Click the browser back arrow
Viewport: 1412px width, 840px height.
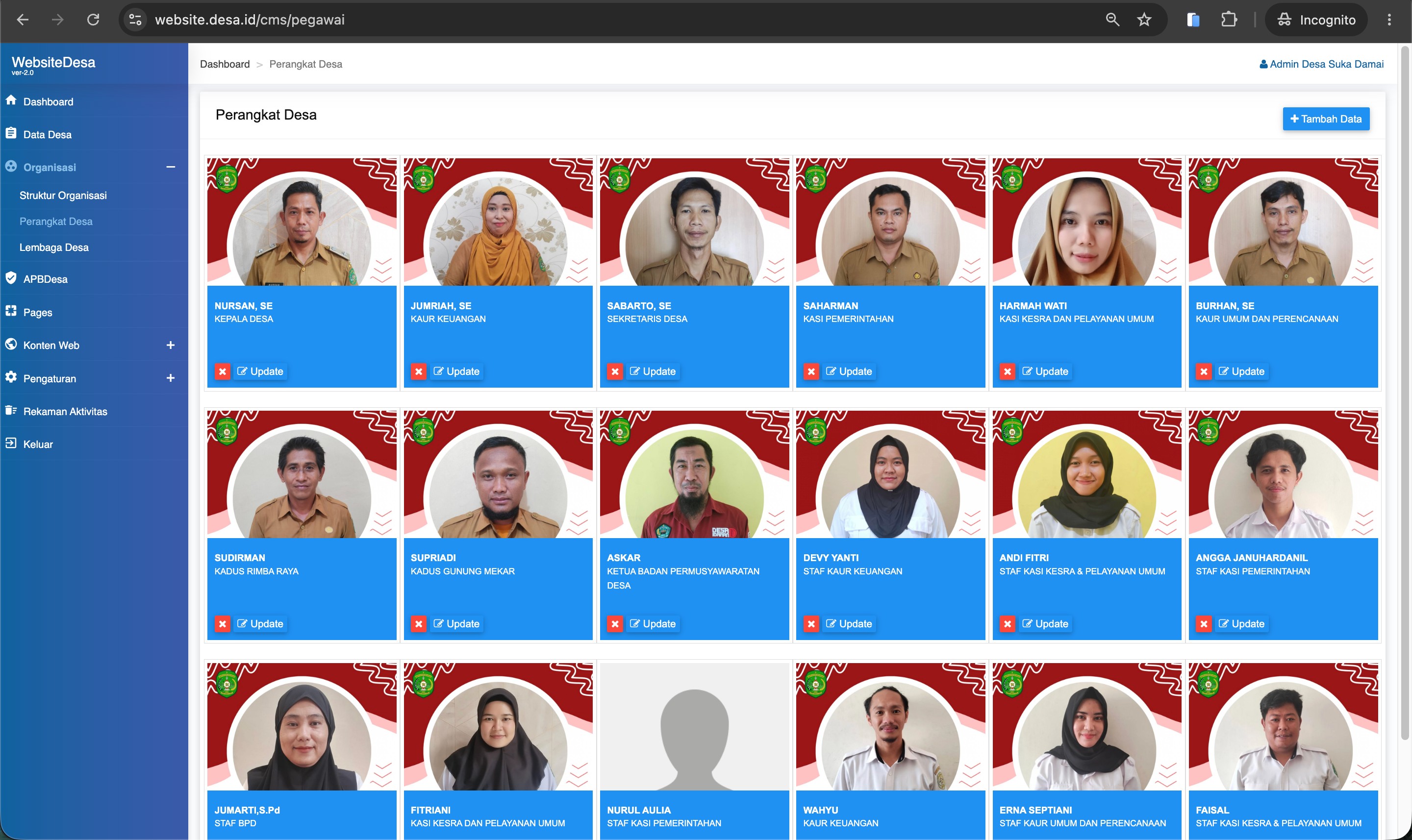[x=23, y=20]
